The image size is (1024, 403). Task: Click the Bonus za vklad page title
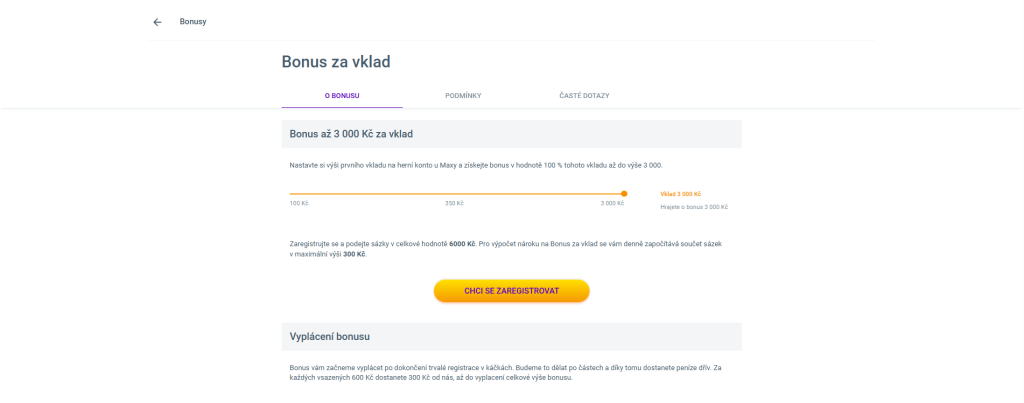point(336,62)
